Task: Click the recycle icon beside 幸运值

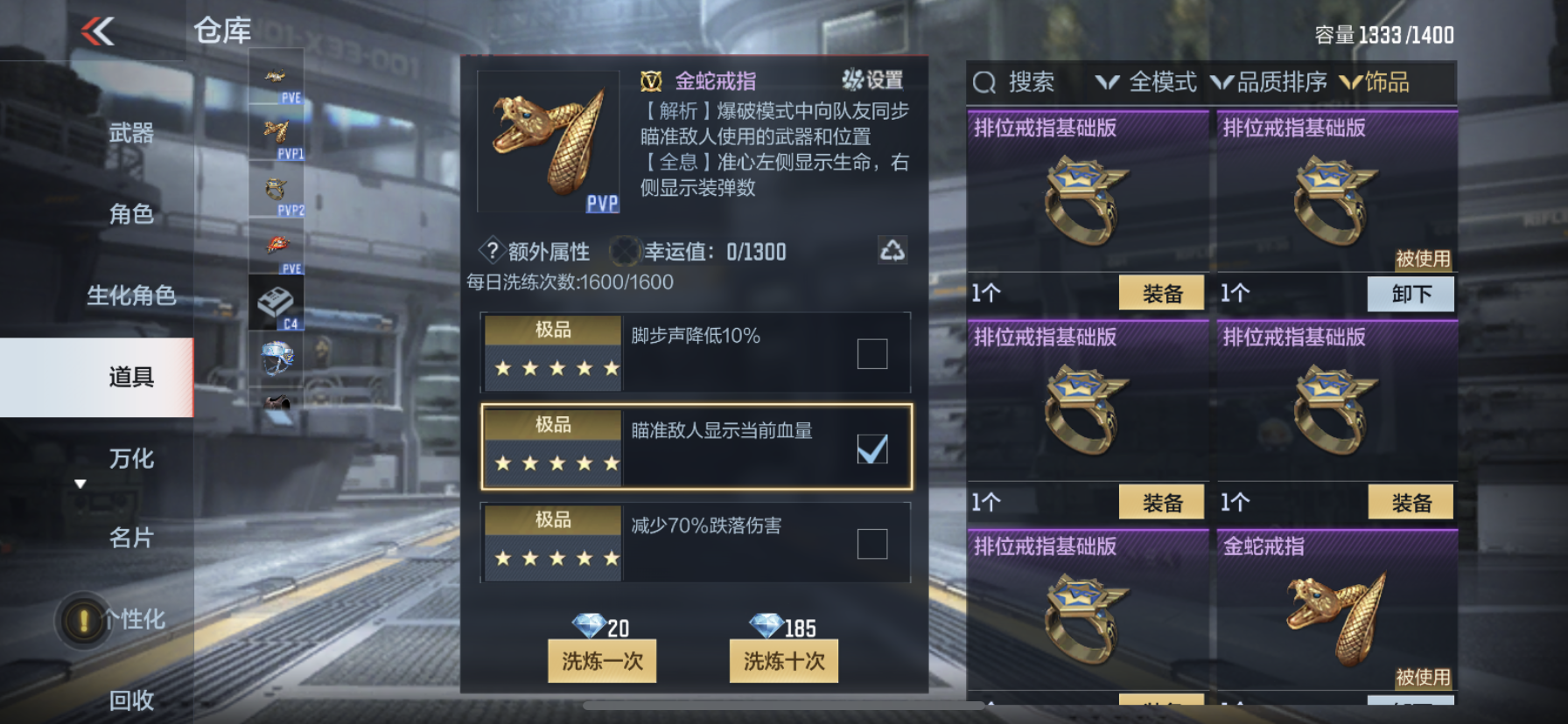Action: point(892,251)
